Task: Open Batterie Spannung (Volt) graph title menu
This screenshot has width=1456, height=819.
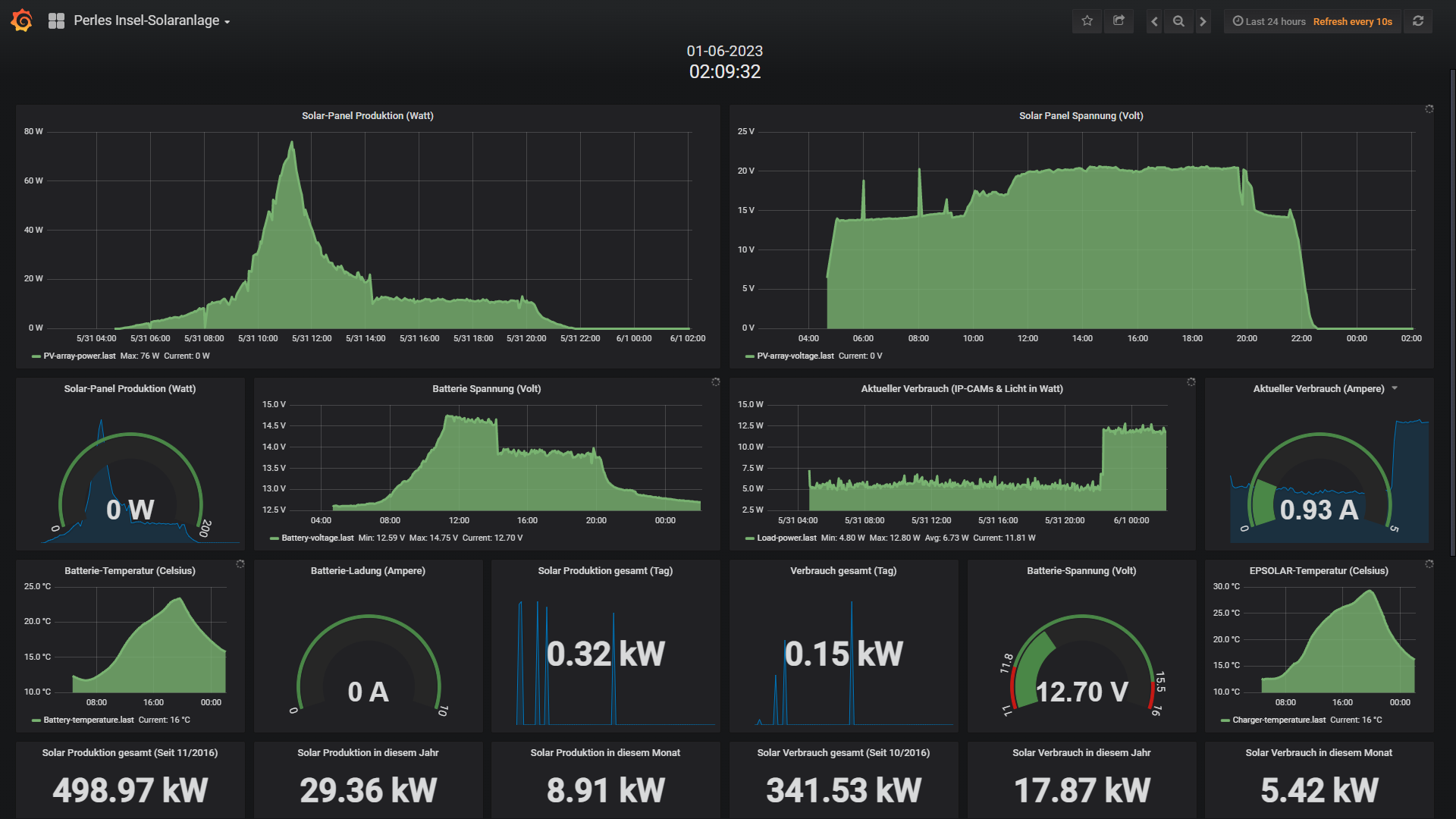Action: click(x=486, y=388)
